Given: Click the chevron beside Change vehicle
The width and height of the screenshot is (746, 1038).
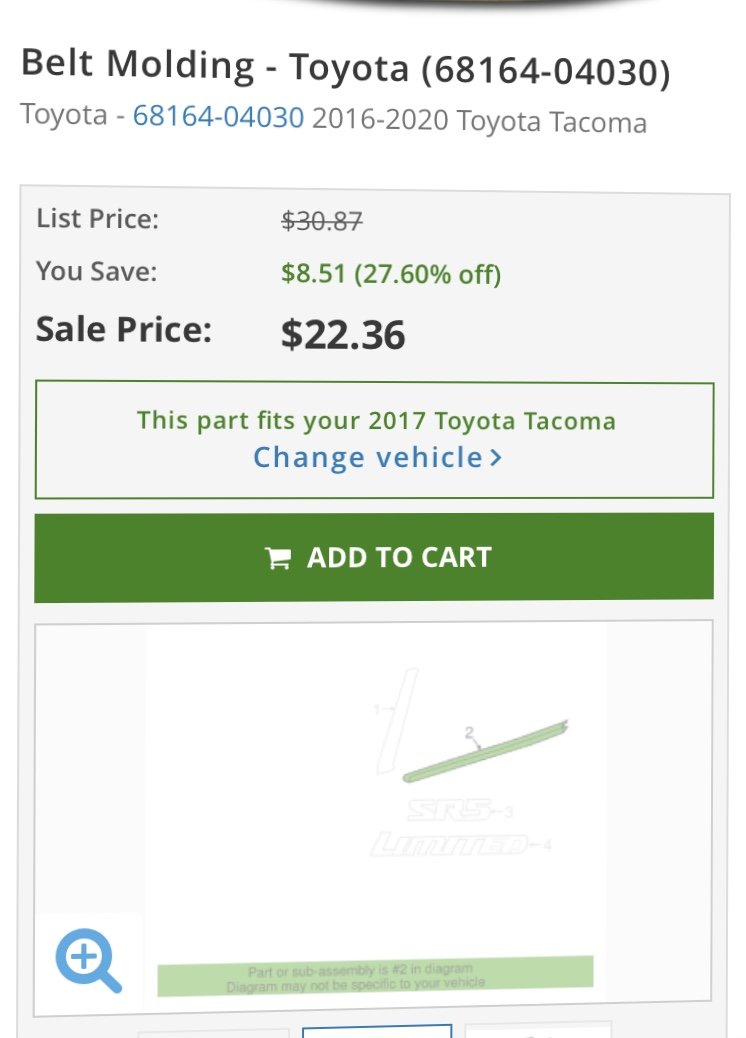Looking at the screenshot, I should pyautogui.click(x=496, y=457).
